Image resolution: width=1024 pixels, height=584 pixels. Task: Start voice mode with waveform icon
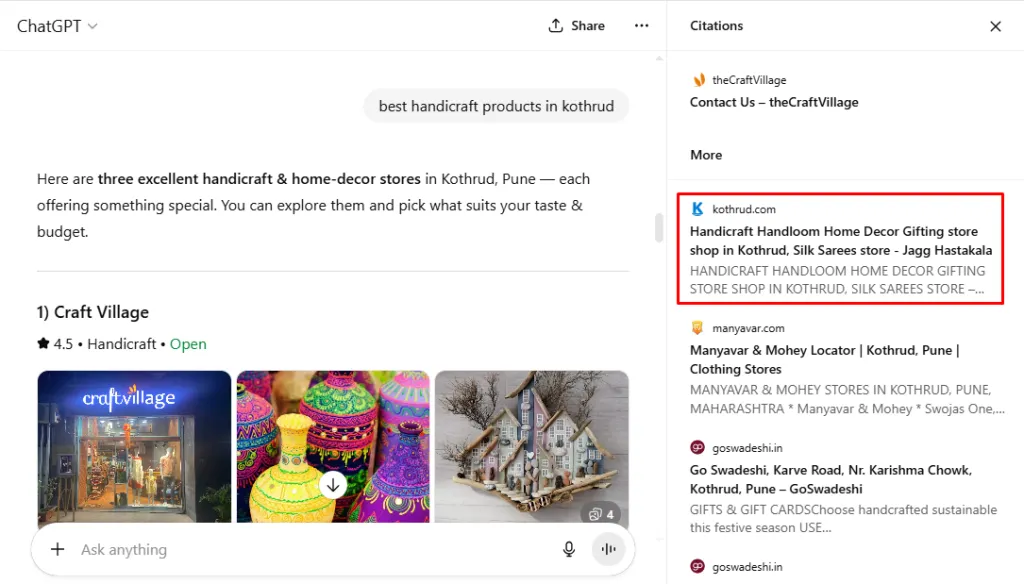(x=607, y=549)
